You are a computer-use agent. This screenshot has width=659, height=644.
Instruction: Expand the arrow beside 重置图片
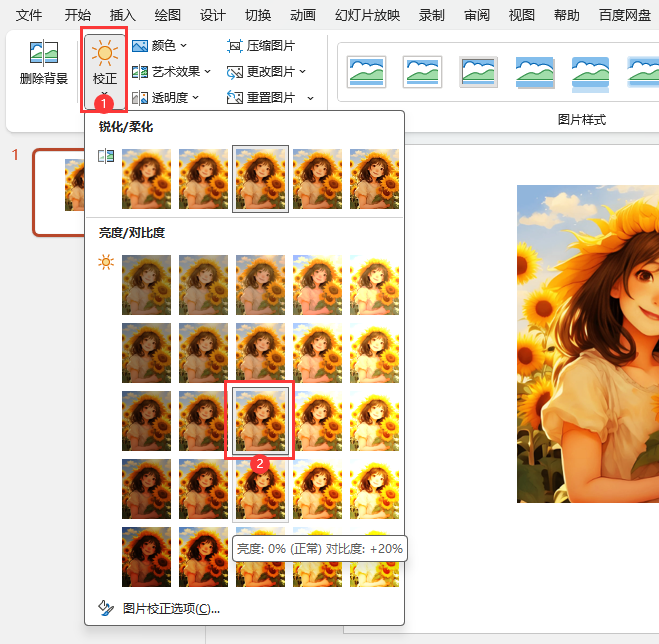pyautogui.click(x=310, y=98)
